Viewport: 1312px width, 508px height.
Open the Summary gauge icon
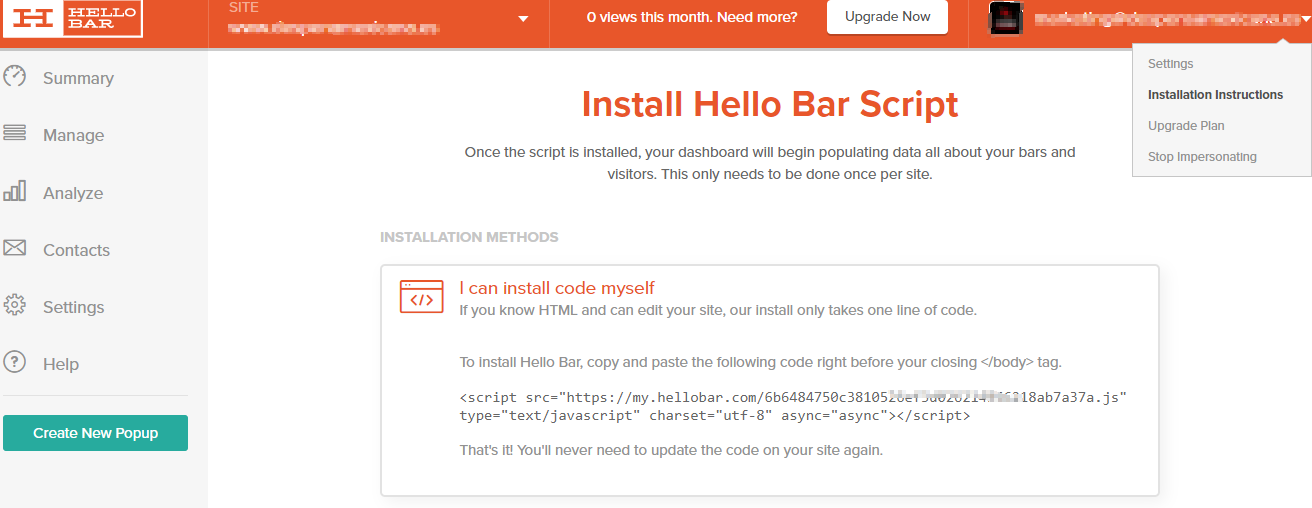[14, 77]
